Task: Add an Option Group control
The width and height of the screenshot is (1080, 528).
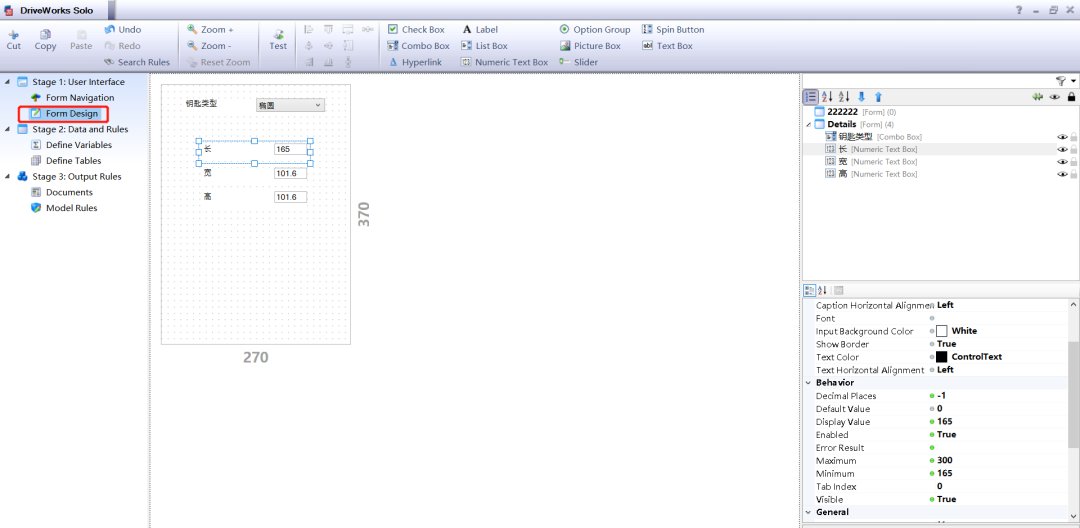Action: pos(594,30)
